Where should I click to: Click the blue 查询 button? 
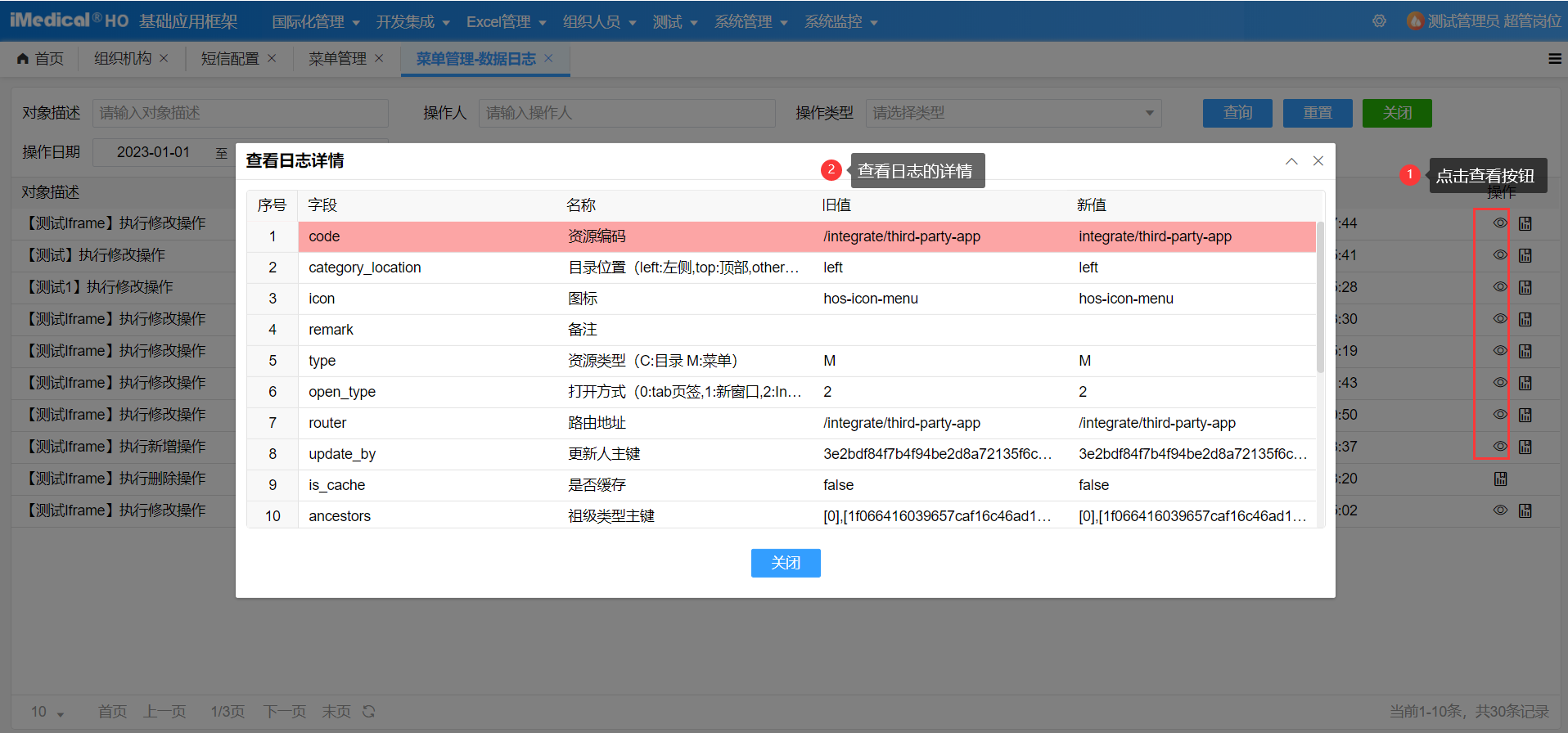[x=1237, y=113]
